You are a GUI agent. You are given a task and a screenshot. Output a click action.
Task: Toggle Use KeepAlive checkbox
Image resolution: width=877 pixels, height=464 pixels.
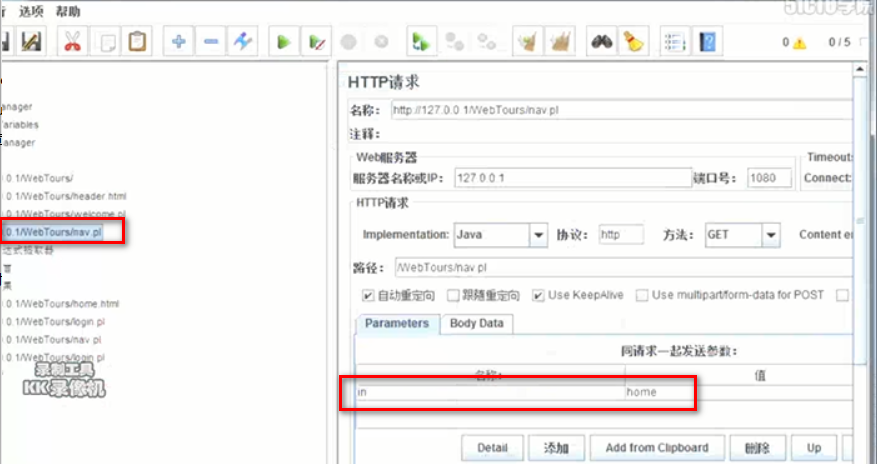click(x=538, y=295)
